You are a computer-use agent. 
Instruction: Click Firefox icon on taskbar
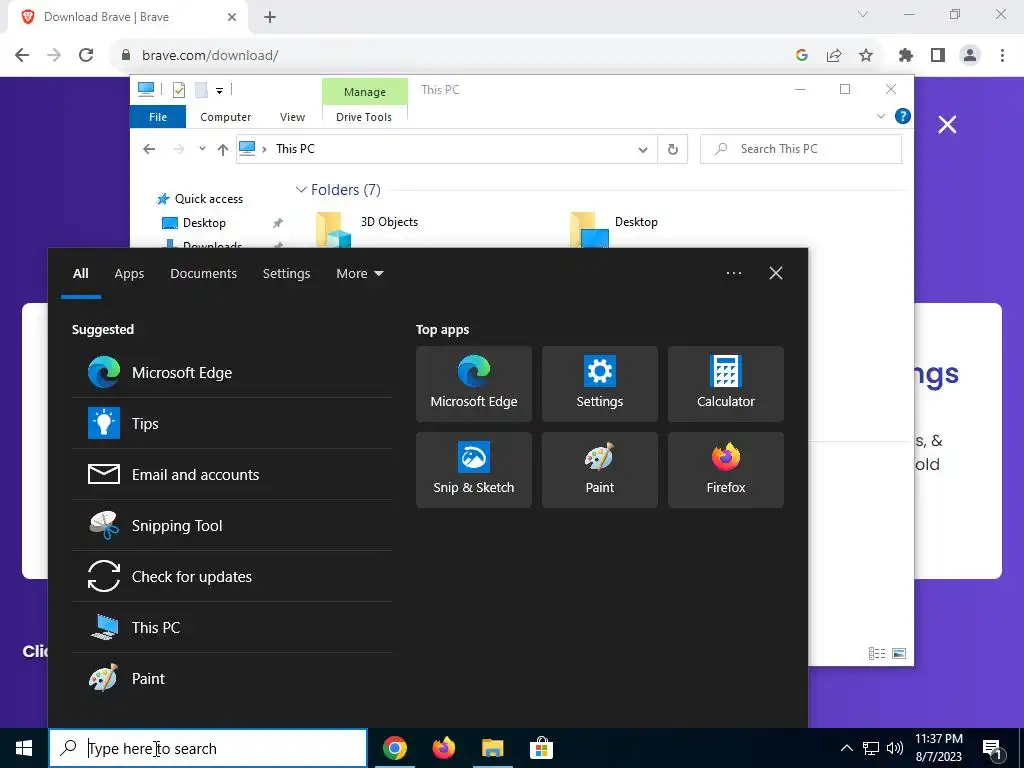(444, 748)
